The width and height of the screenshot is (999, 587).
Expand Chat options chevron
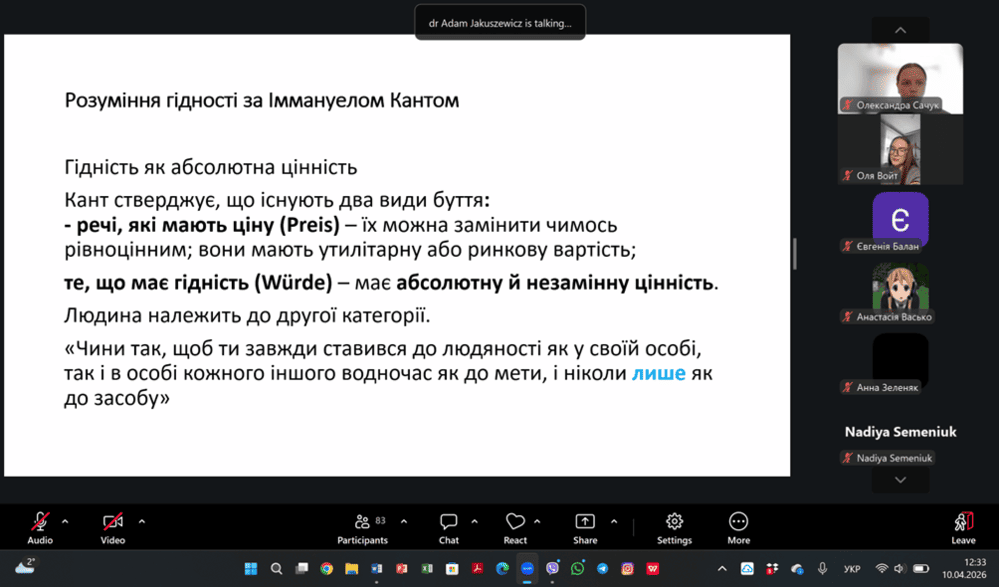tap(474, 521)
